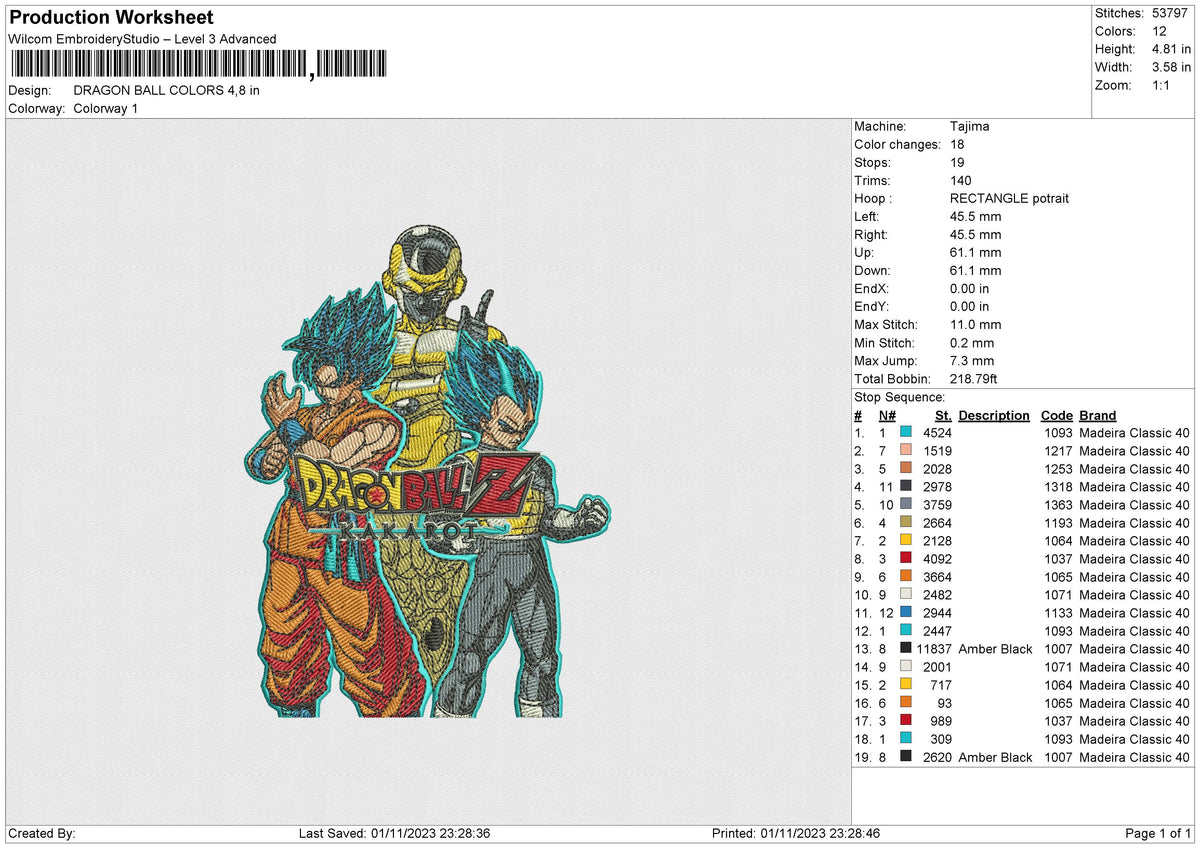The height and width of the screenshot is (848, 1200).
Task: Click the slate gray swatch beside 3759
Action: point(906,505)
